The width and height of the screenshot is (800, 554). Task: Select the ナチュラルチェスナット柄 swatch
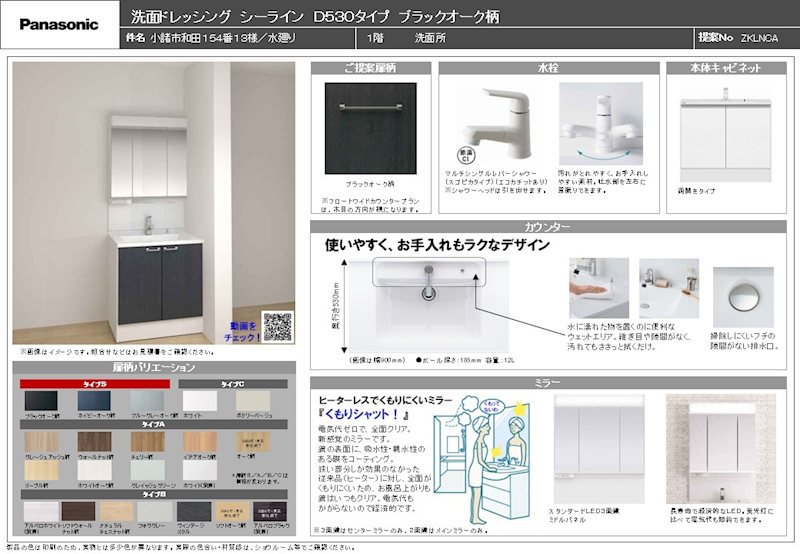(116, 511)
